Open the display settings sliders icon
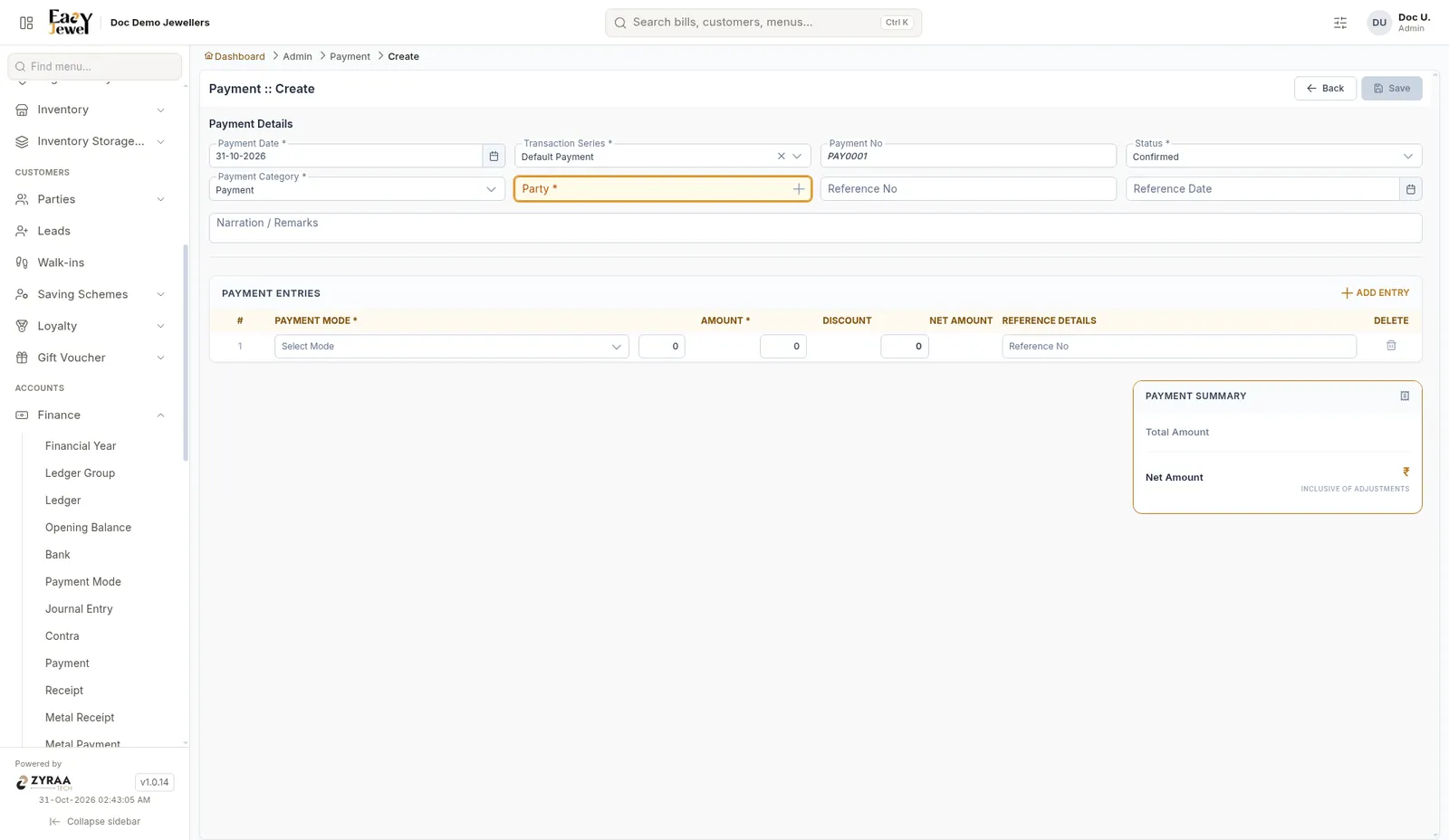1449x840 pixels. (1340, 23)
